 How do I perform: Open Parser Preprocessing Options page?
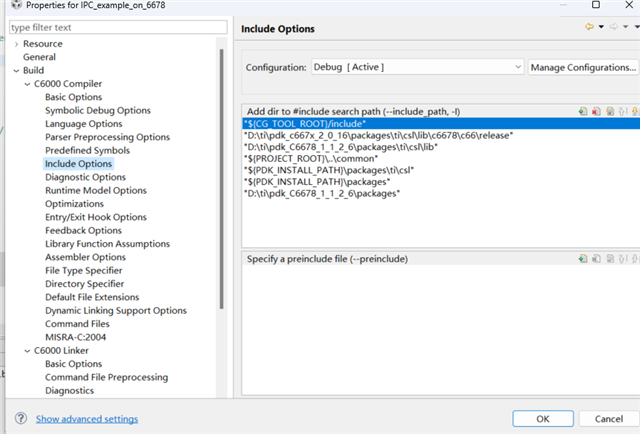107,137
